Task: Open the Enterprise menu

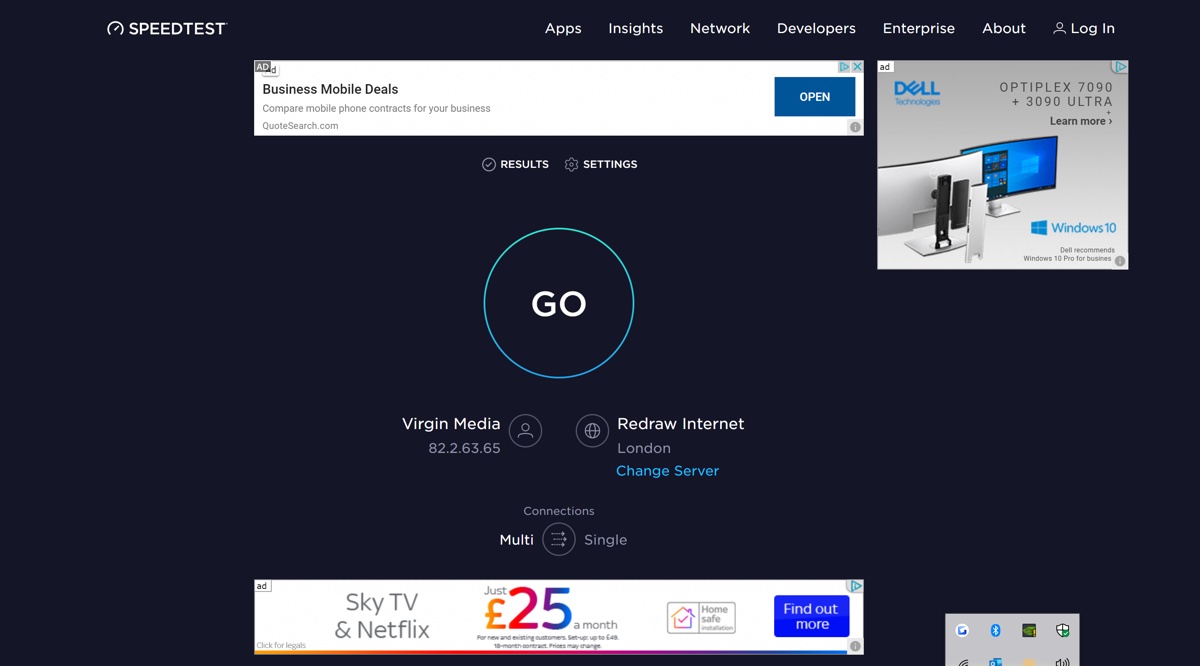Action: coord(919,28)
